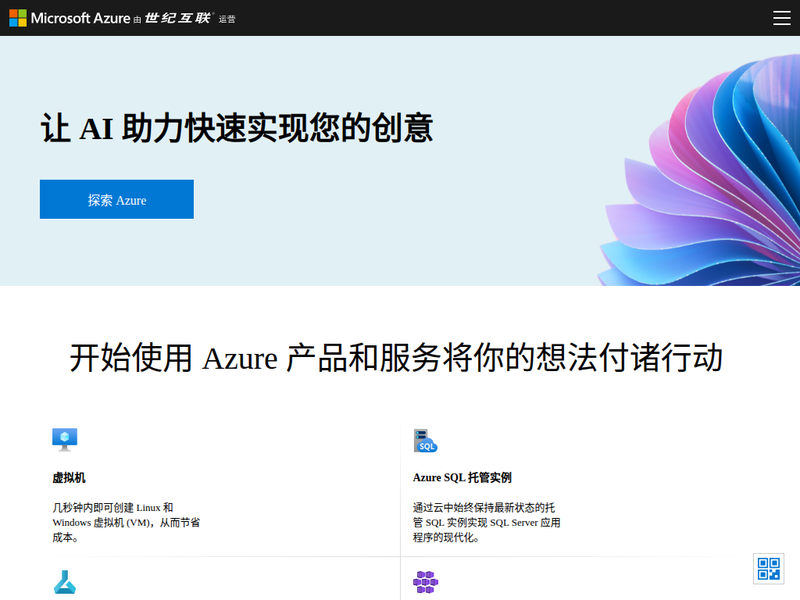Open the 虚拟机 product title link
Viewport: 800px width, 600px height.
coord(69,478)
